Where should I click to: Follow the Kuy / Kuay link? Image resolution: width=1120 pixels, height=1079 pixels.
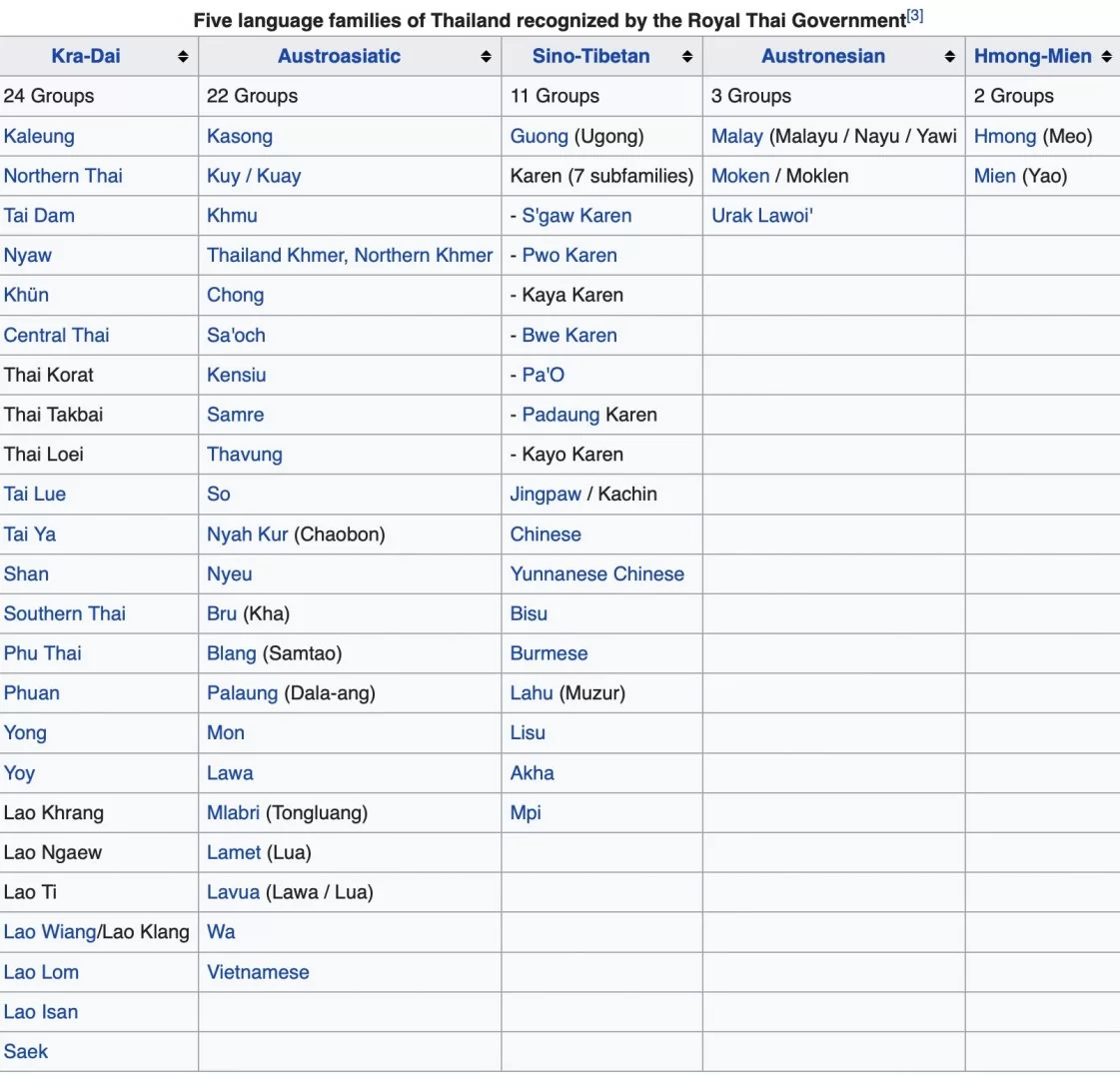click(x=255, y=176)
